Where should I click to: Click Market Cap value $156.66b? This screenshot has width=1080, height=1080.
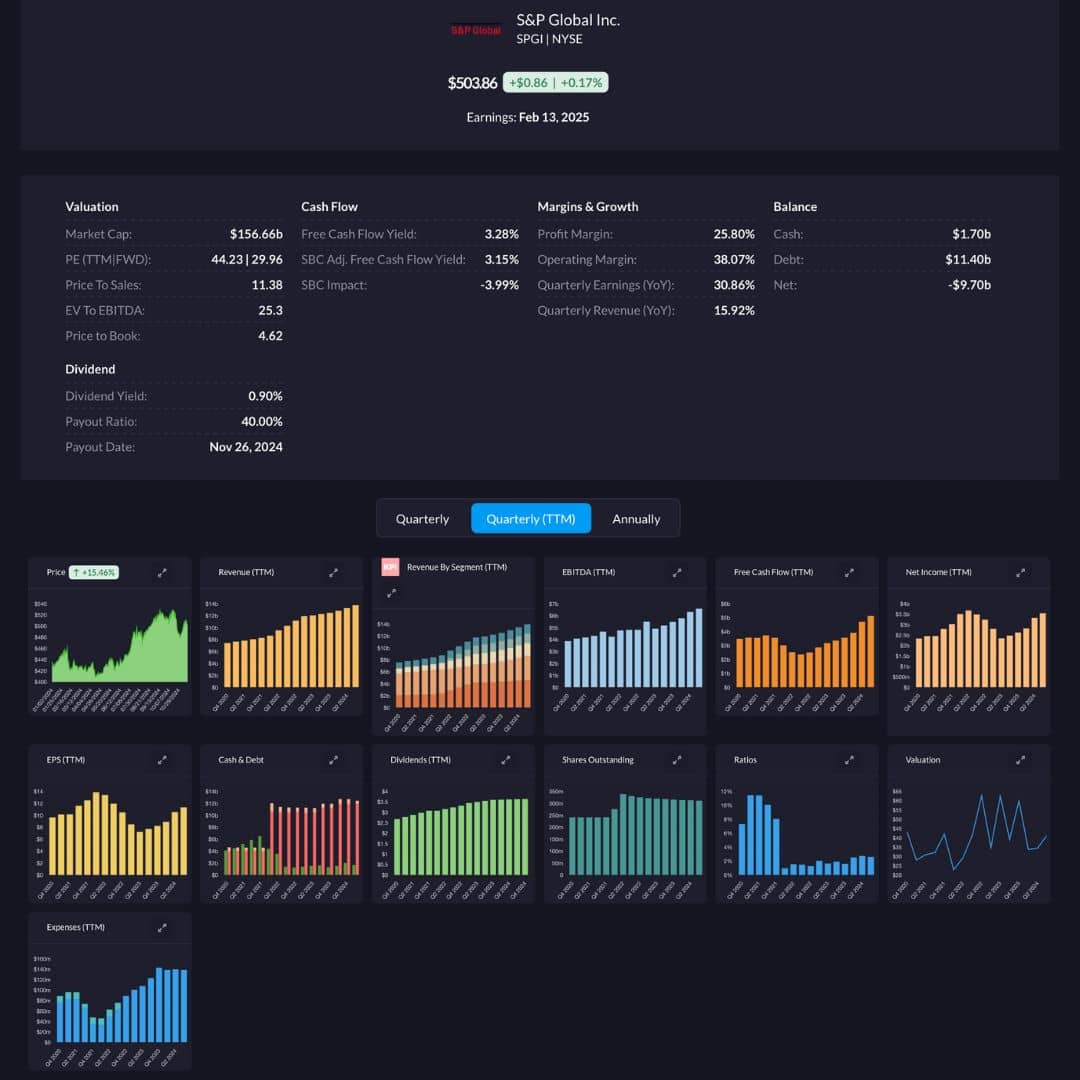pos(256,234)
